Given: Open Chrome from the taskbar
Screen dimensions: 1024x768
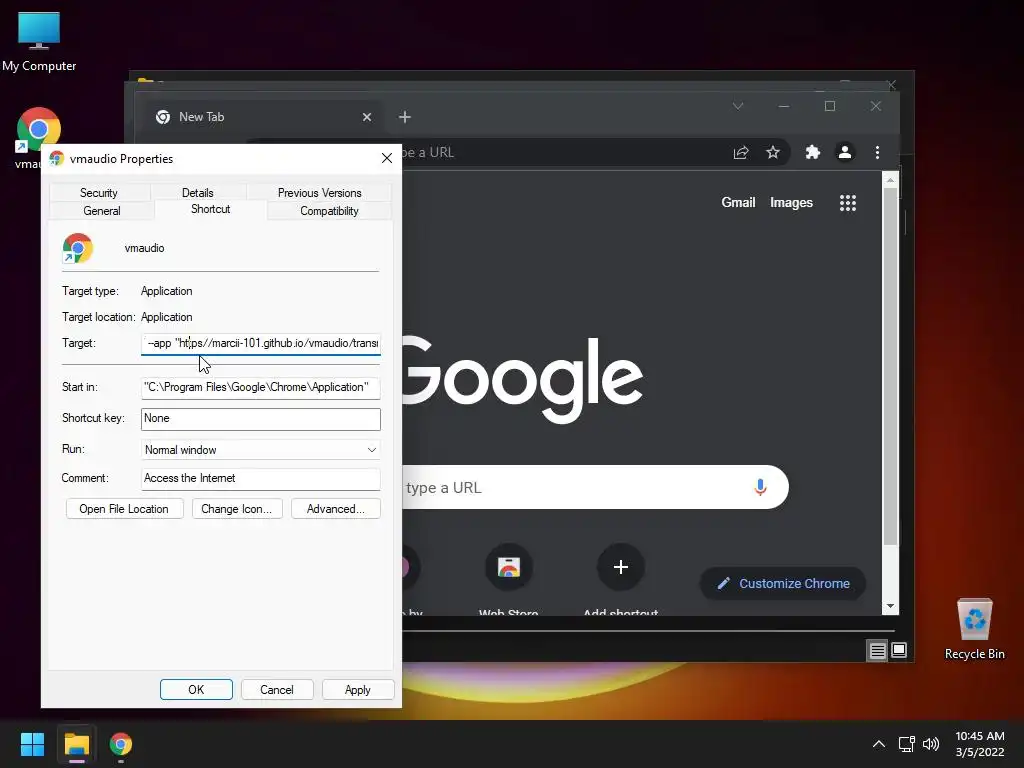Looking at the screenshot, I should click(121, 744).
